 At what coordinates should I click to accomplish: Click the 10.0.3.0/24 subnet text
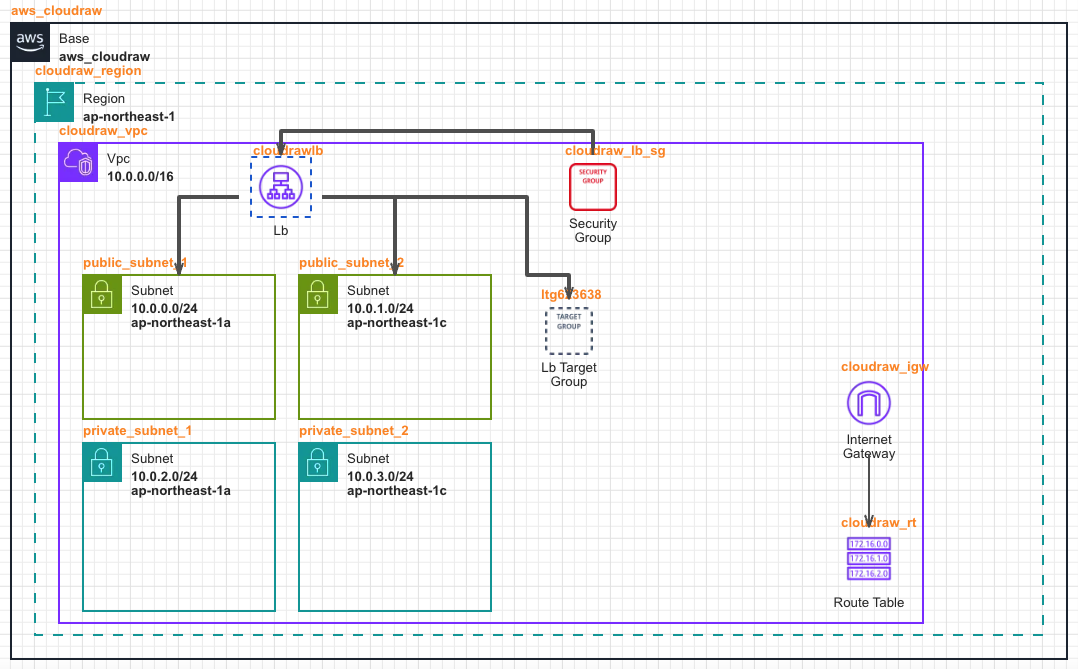click(x=380, y=476)
